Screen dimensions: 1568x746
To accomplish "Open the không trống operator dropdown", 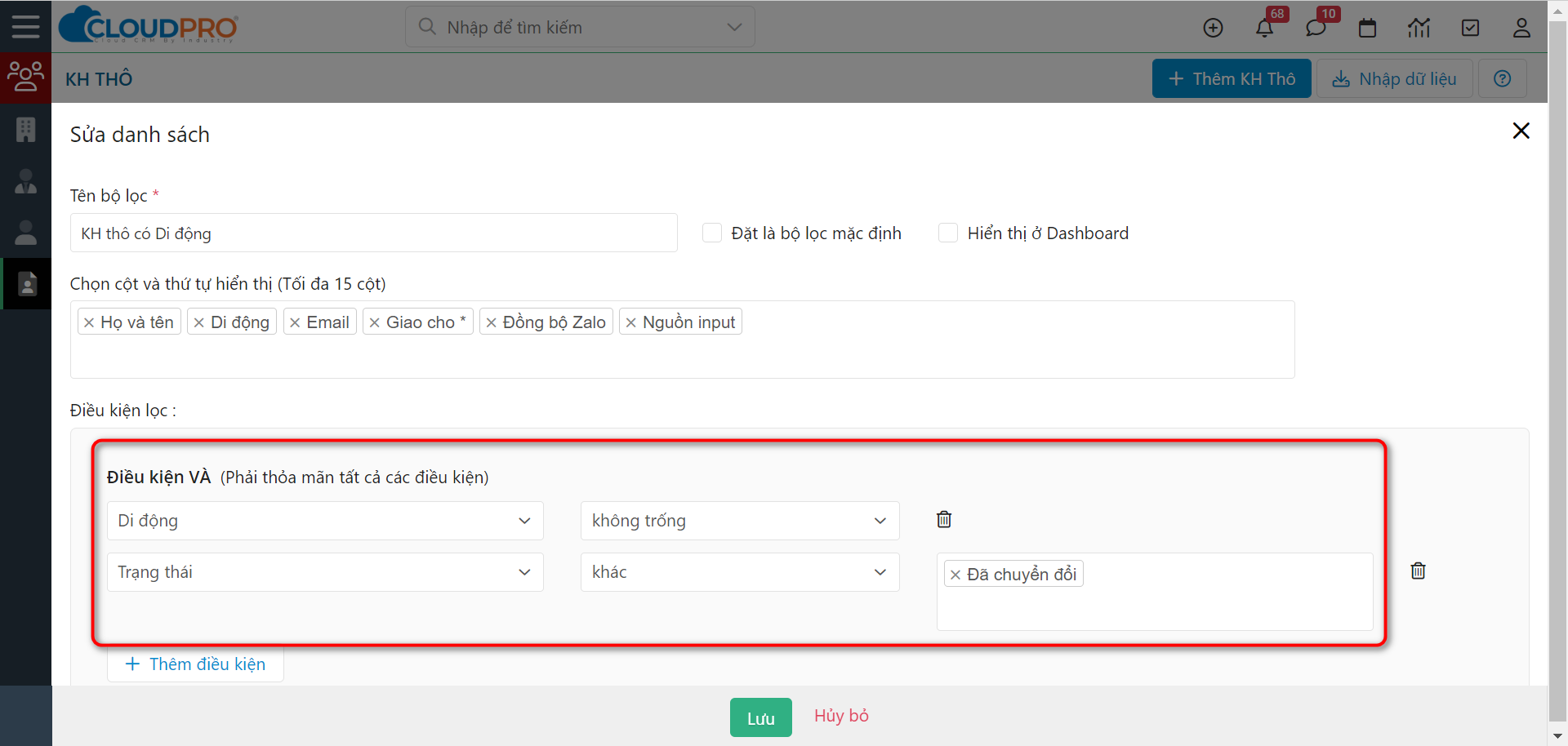I will [x=740, y=521].
